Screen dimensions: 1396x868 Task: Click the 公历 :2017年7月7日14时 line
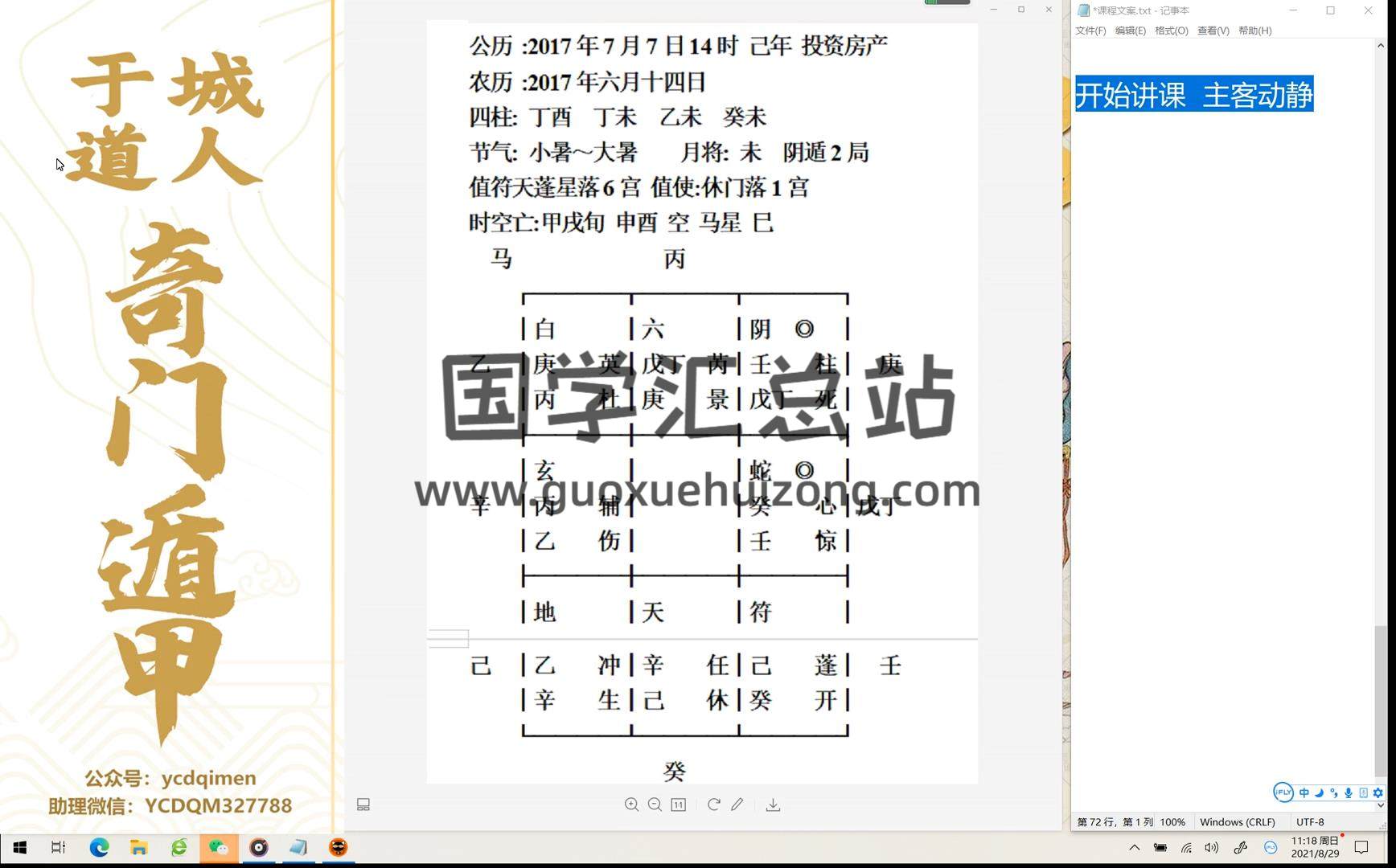tap(678, 46)
